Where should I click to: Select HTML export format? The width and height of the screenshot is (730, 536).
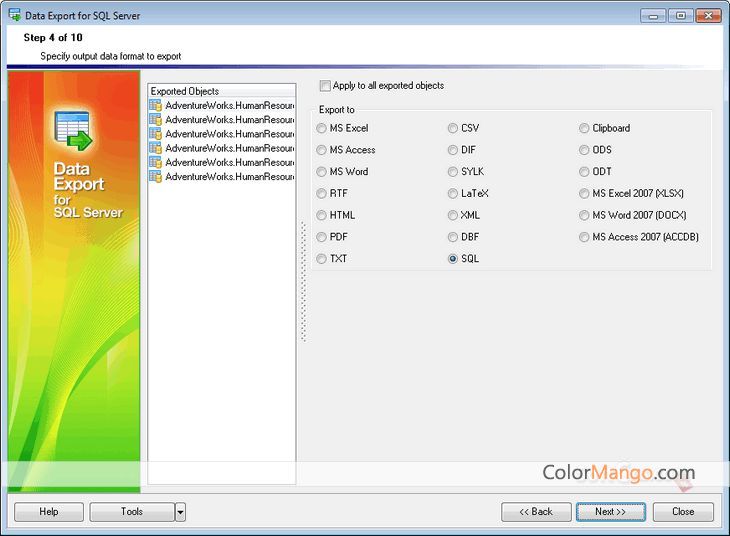coord(321,215)
